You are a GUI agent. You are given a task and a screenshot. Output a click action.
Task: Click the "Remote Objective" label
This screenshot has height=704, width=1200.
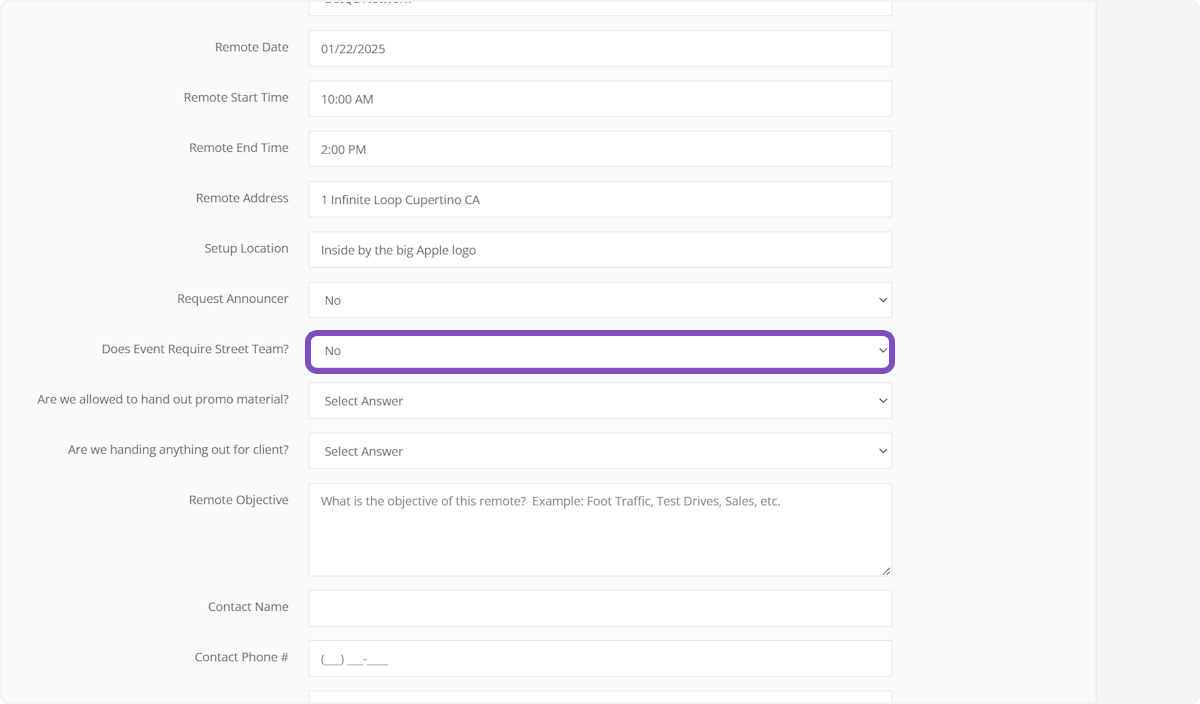coord(238,500)
